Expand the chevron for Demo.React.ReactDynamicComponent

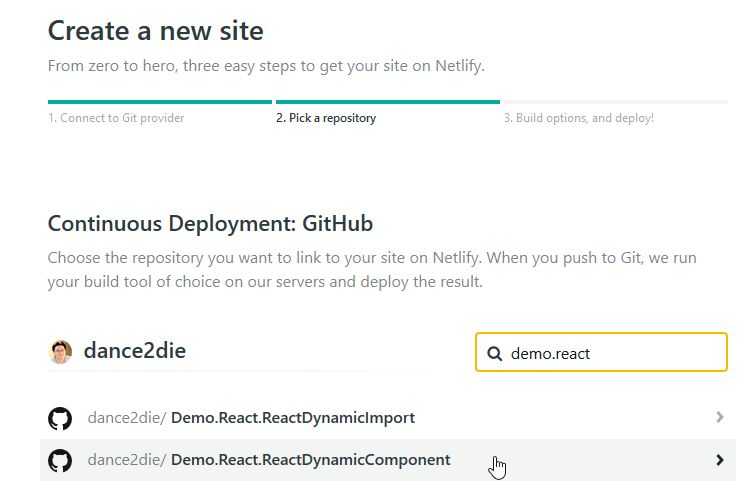[x=720, y=460]
